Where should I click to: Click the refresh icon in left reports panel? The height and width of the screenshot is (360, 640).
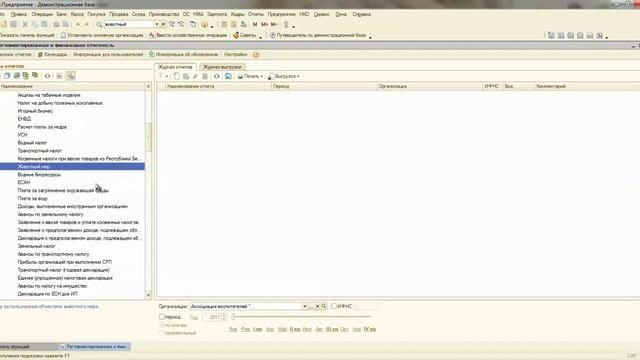coord(47,76)
